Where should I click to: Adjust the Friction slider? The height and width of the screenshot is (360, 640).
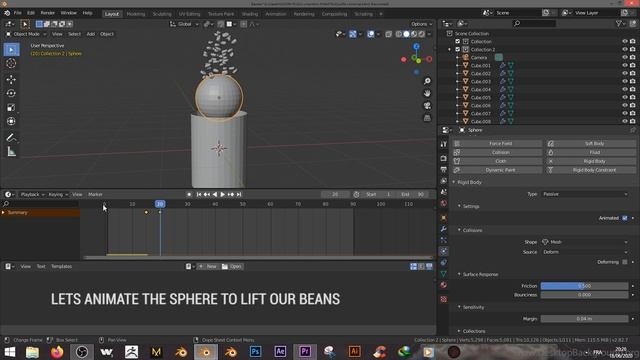tap(584, 286)
